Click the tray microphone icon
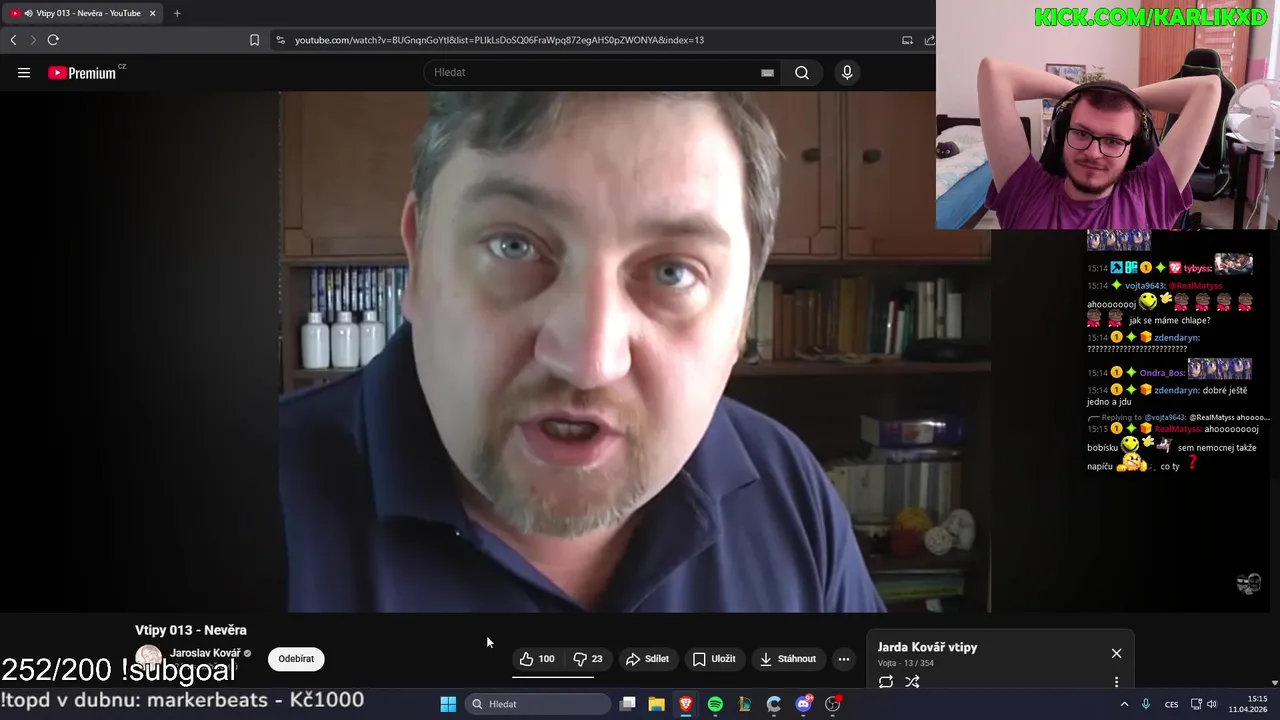 click(1146, 704)
